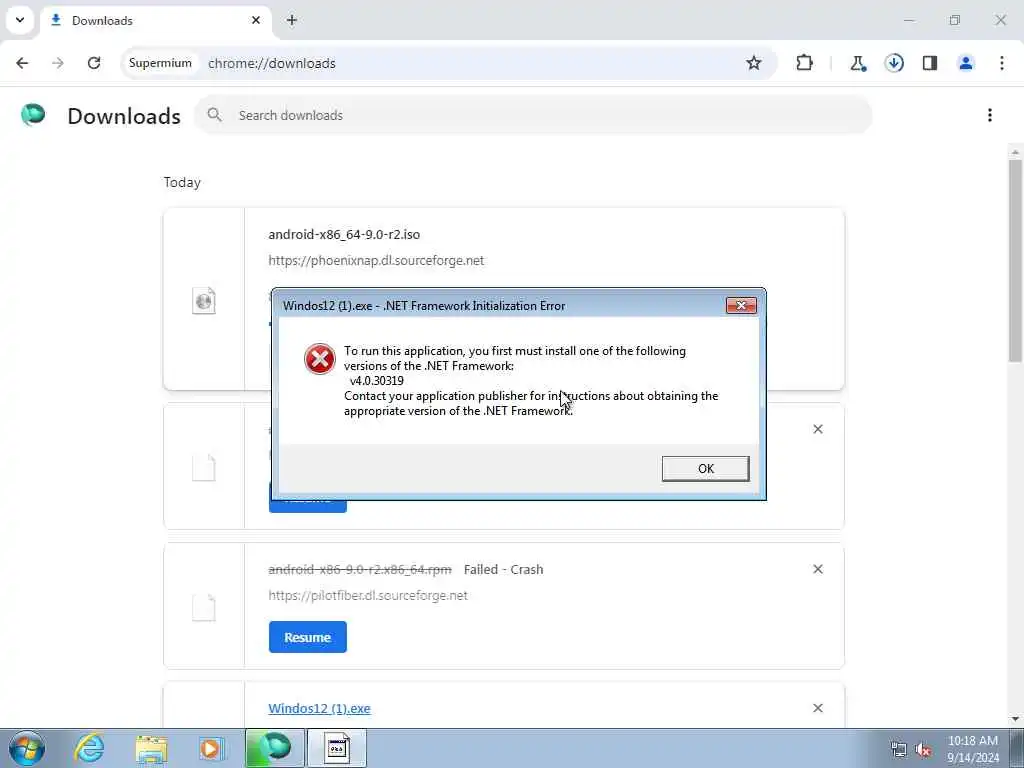Launch Internet Explorer from the taskbar

(x=89, y=748)
